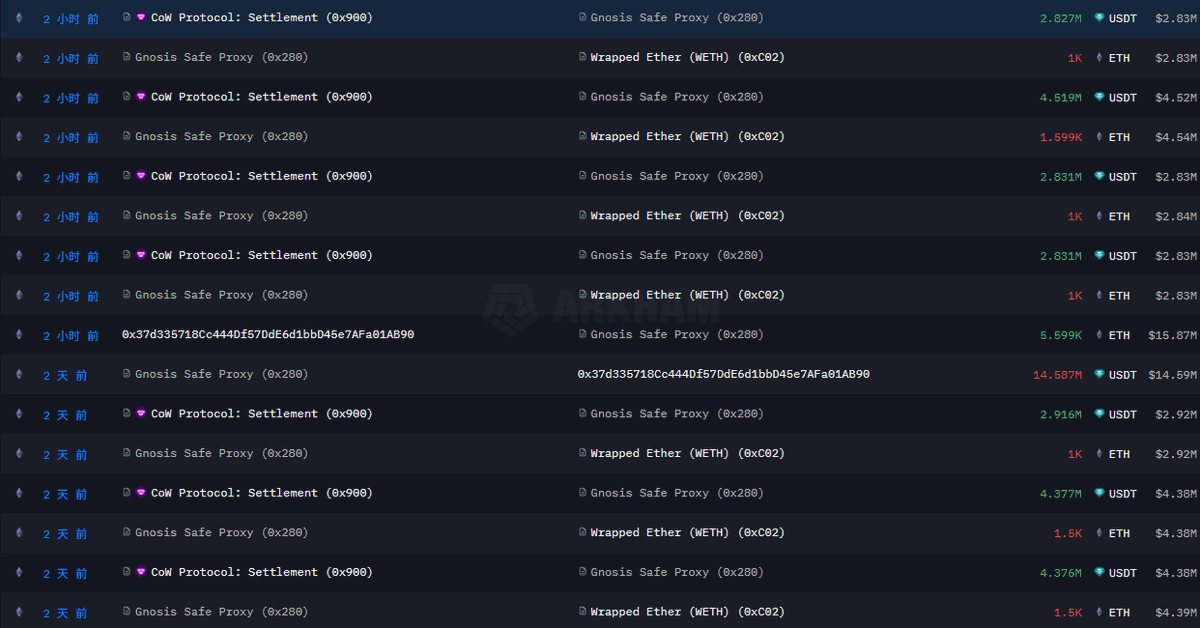Open the '2 小时 前' timestamp in 2.827M USDT row
The height and width of the screenshot is (628, 1200).
(x=71, y=19)
